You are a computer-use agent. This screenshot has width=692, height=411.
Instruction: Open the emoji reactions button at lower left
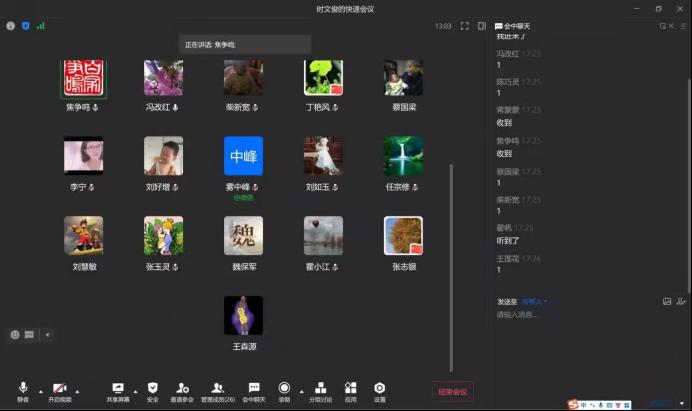pyautogui.click(x=15, y=335)
